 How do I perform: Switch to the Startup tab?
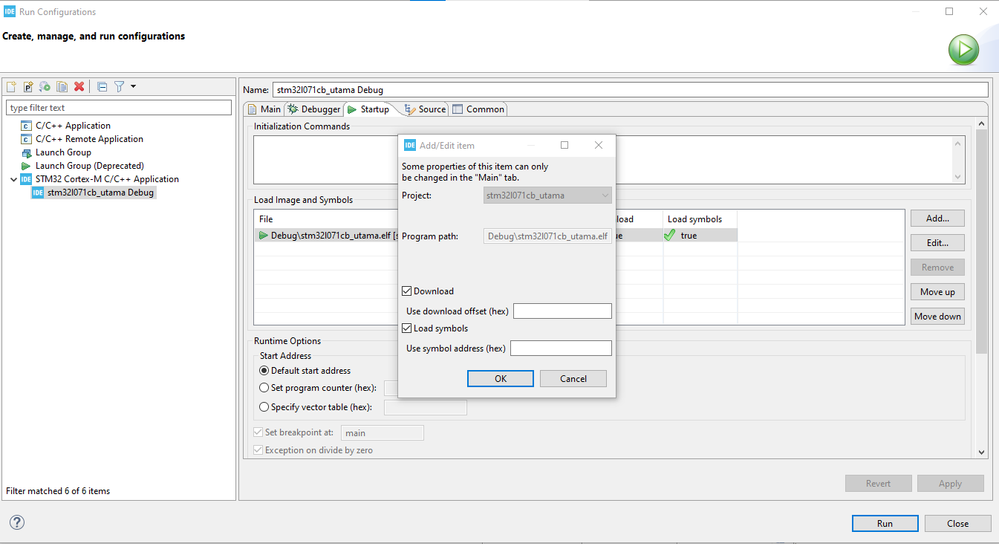click(x=369, y=109)
